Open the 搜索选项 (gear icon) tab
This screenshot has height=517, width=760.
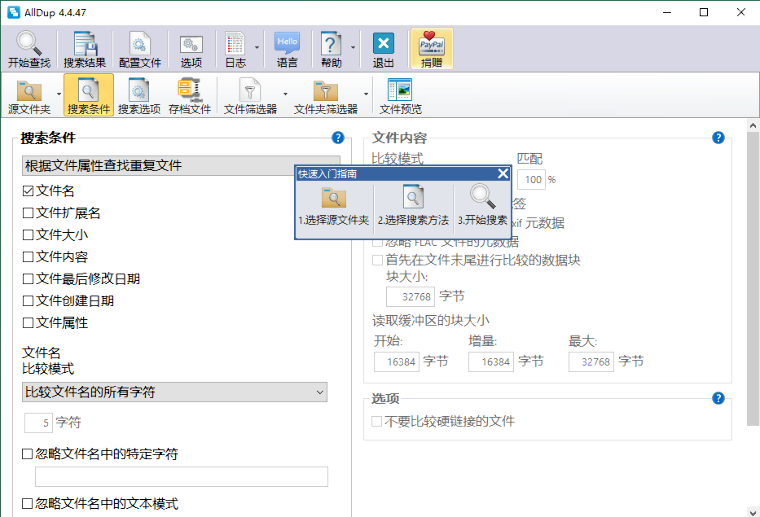click(x=139, y=95)
